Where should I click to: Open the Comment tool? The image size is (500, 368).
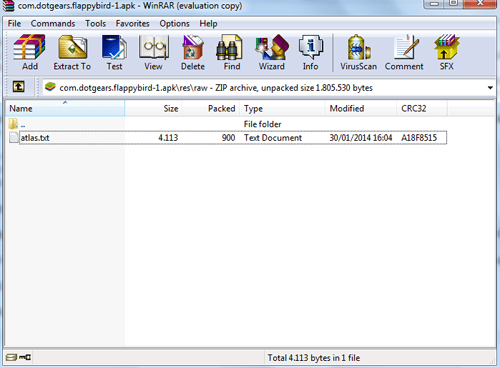[404, 52]
